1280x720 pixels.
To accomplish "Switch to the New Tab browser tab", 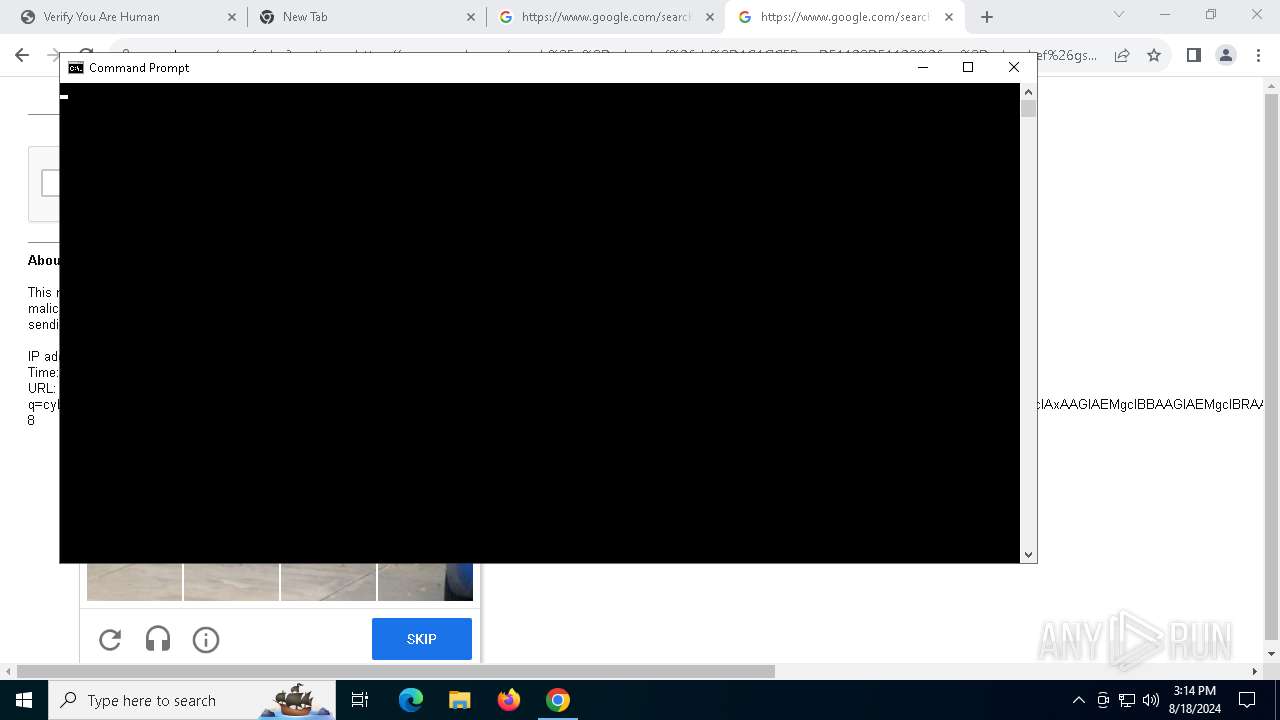I will pos(367,17).
